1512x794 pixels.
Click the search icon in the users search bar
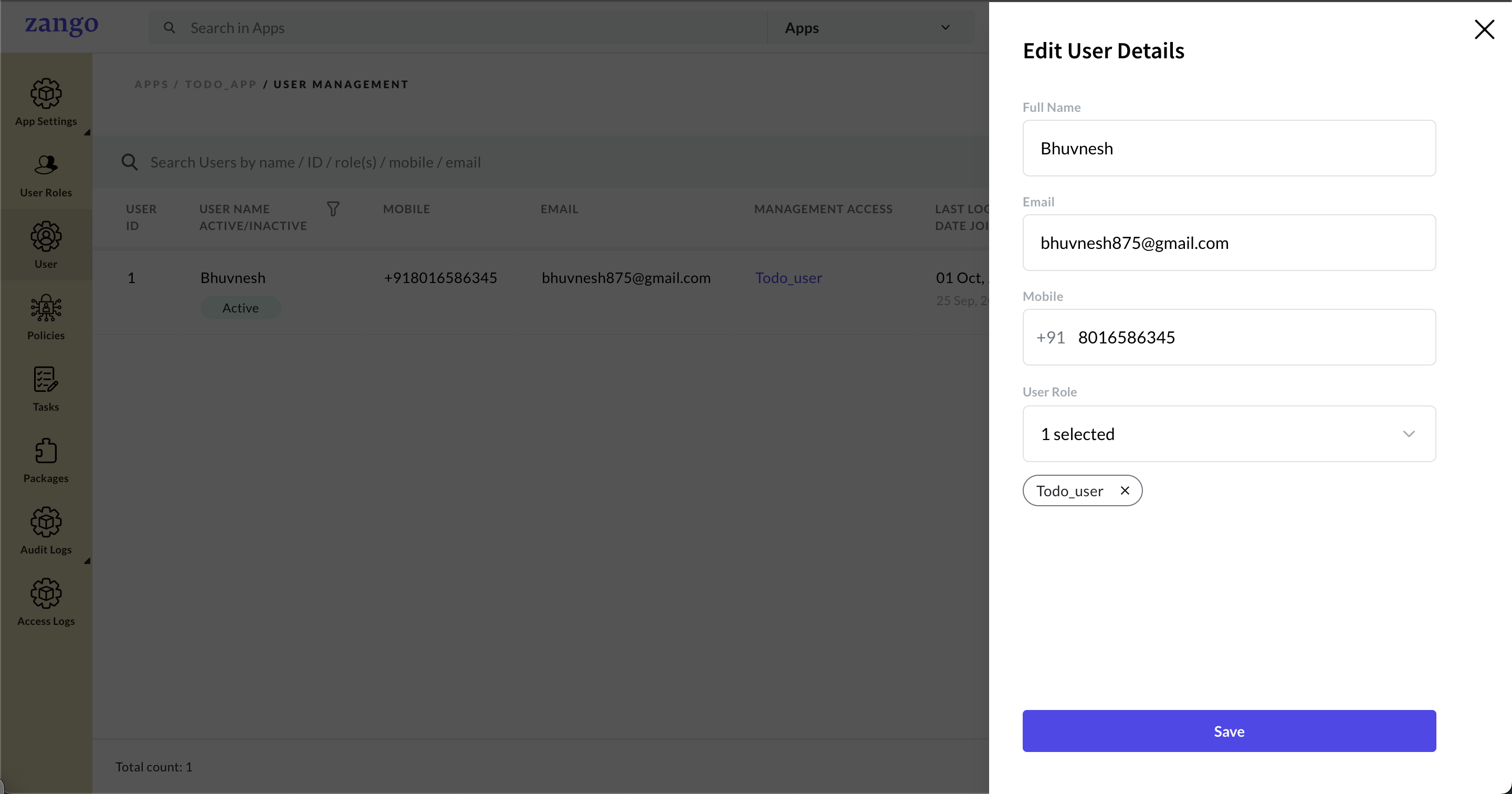(129, 162)
